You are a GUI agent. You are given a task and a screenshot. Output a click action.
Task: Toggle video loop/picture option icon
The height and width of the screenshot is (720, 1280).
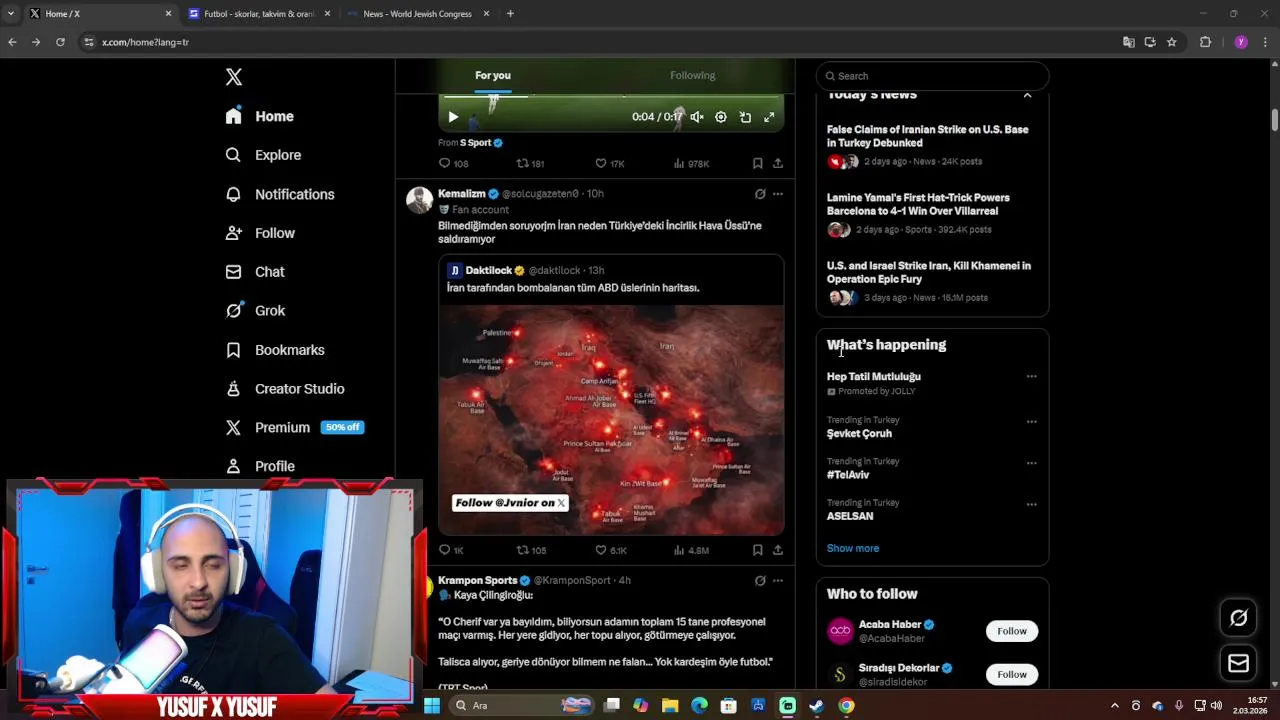(745, 117)
